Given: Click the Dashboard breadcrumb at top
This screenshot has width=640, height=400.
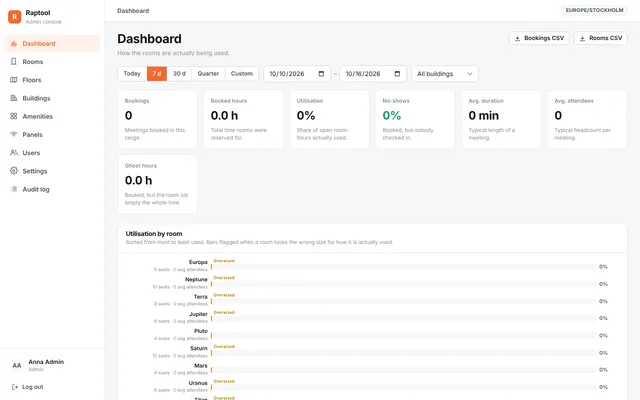Looking at the screenshot, I should point(133,11).
